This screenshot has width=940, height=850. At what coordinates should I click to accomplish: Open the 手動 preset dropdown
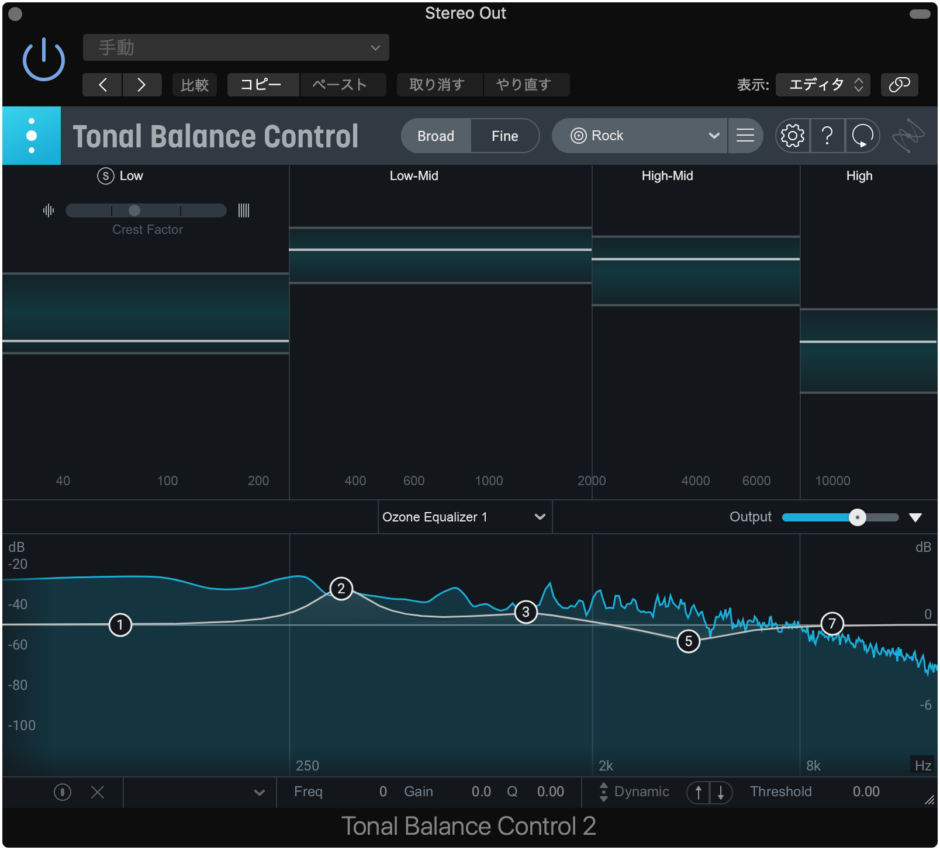point(236,47)
